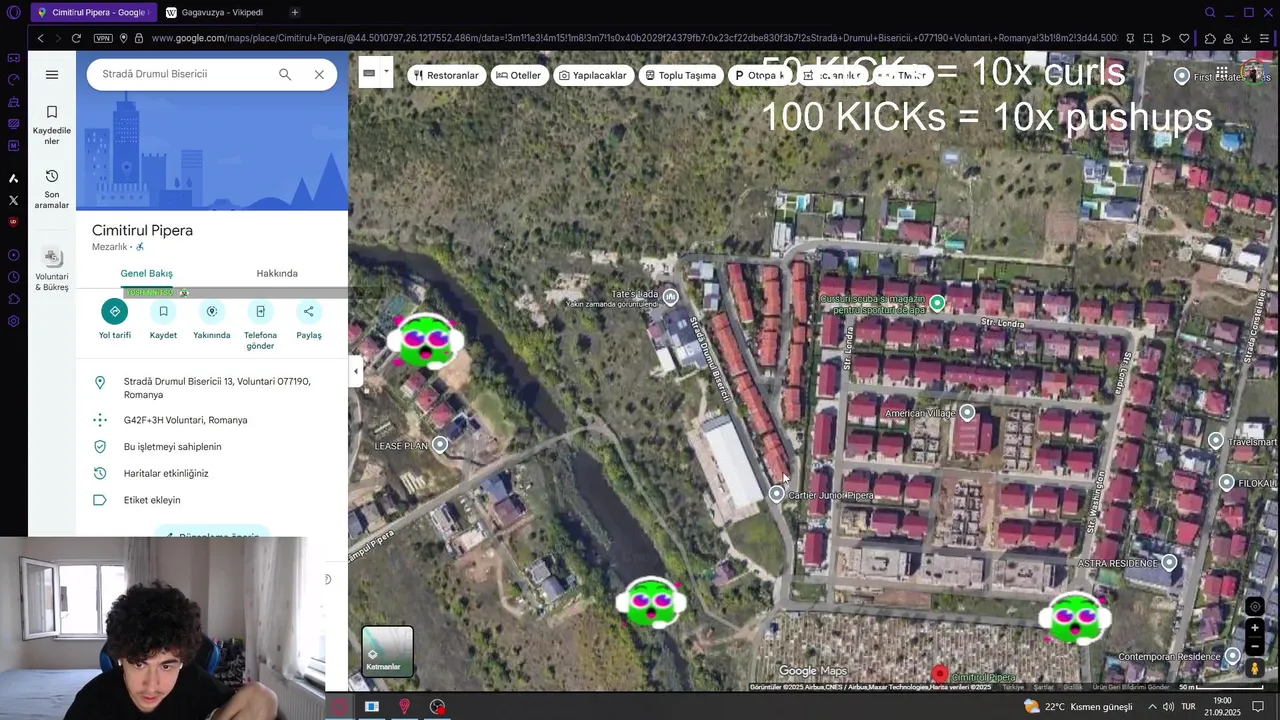Image resolution: width=1280 pixels, height=720 pixels.
Task: Open the Google Maps hamburger menu
Action: pos(52,74)
